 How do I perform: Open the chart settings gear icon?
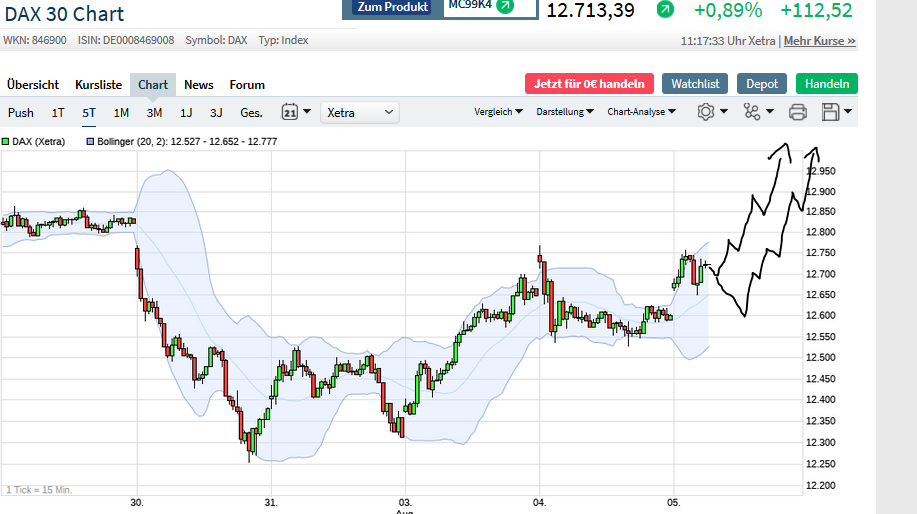(x=706, y=112)
